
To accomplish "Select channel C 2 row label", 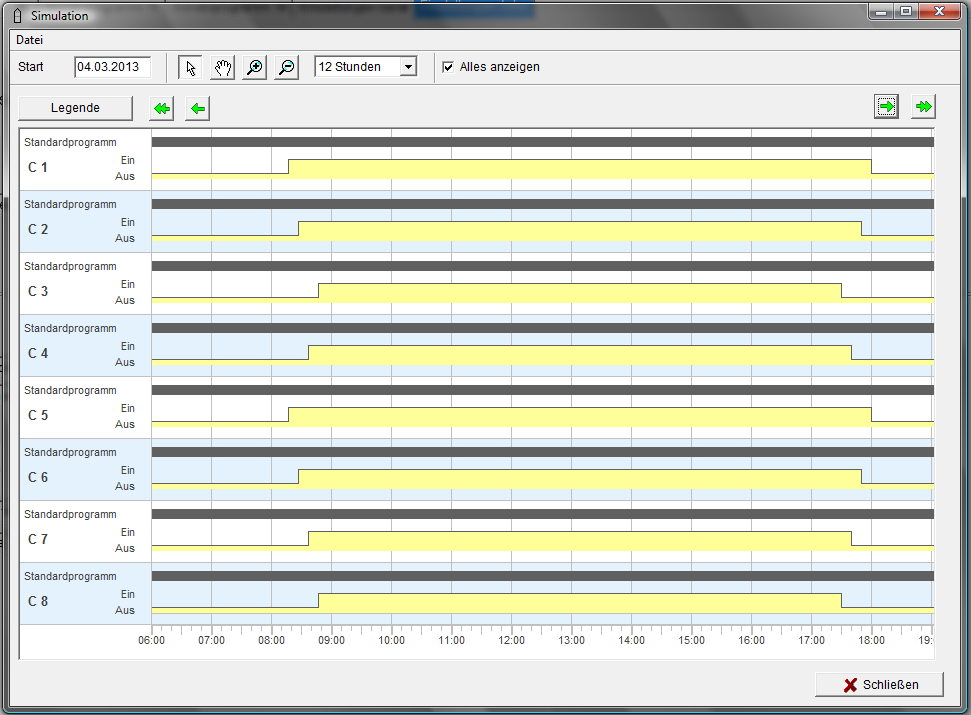I will tap(38, 229).
